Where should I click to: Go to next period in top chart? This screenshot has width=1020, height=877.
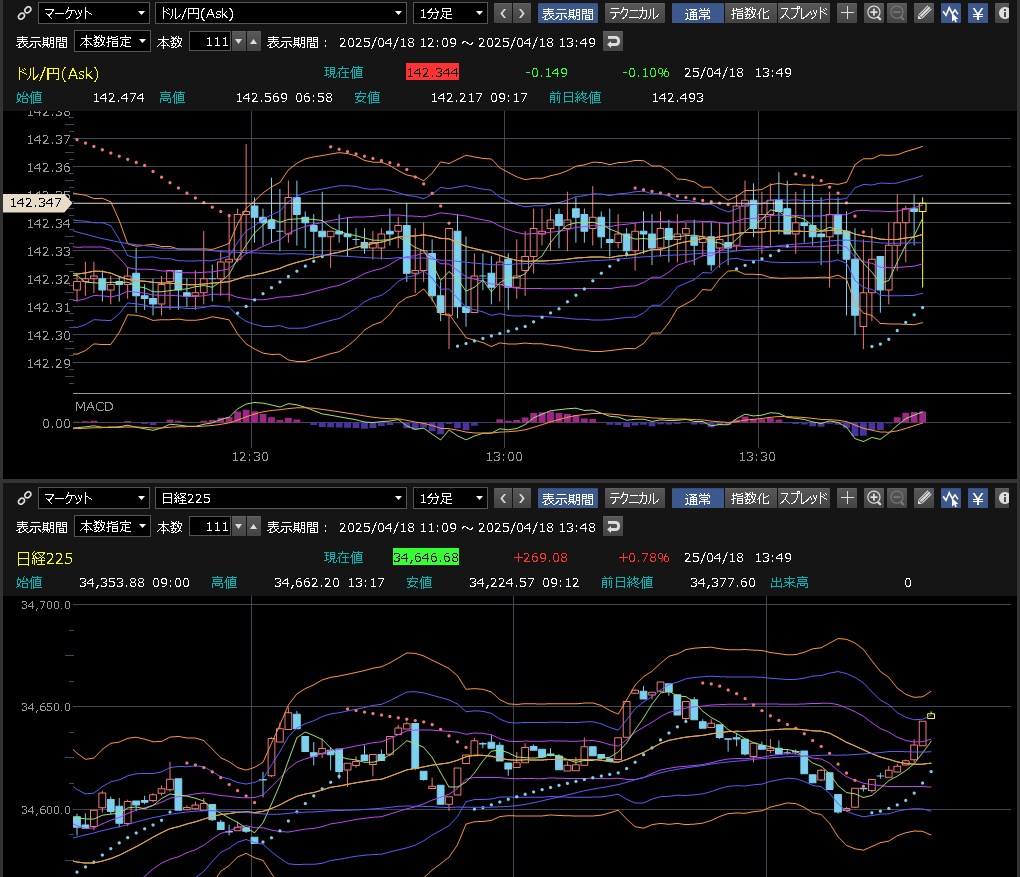[x=522, y=13]
